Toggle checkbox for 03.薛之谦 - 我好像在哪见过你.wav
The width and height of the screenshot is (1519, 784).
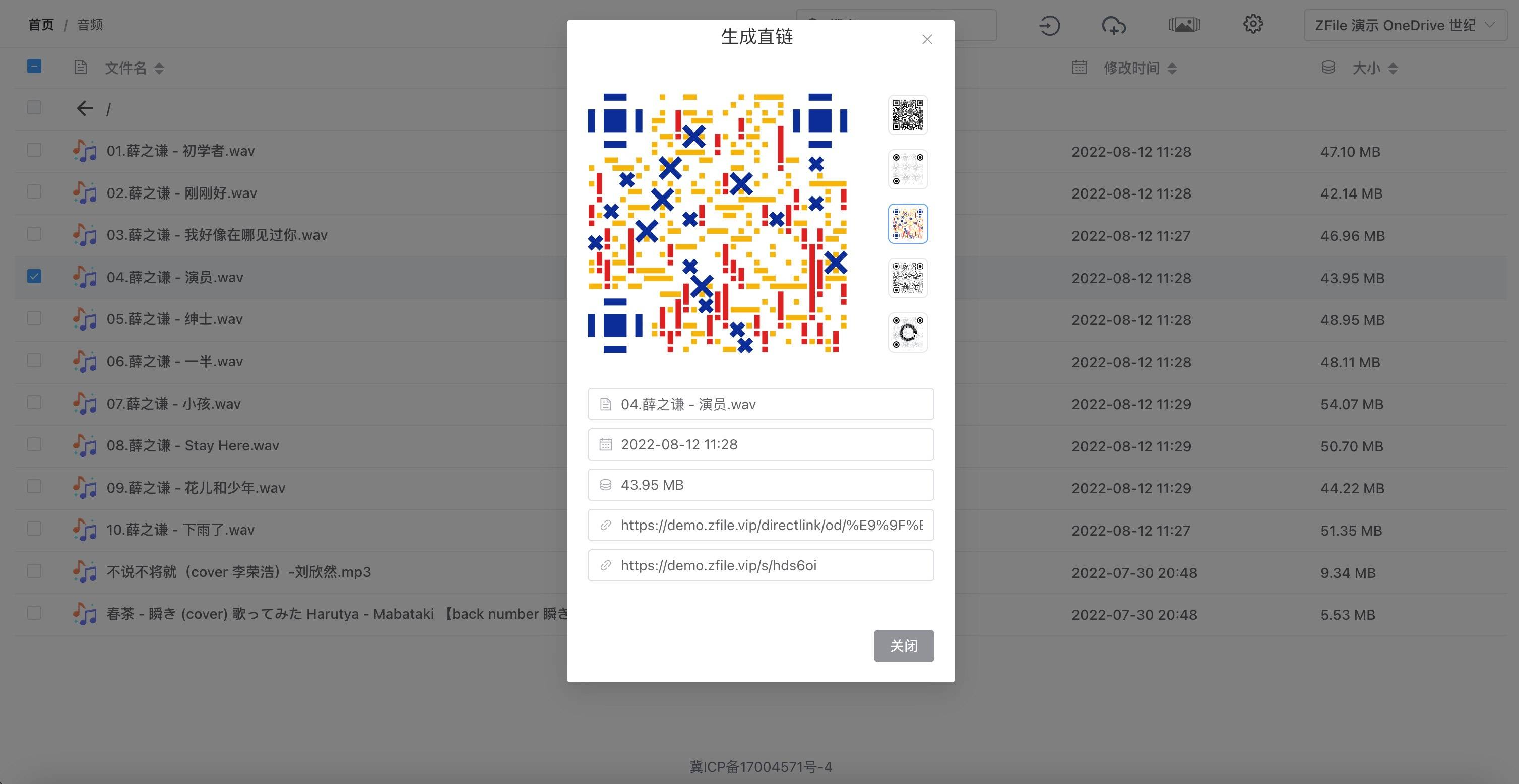[34, 235]
